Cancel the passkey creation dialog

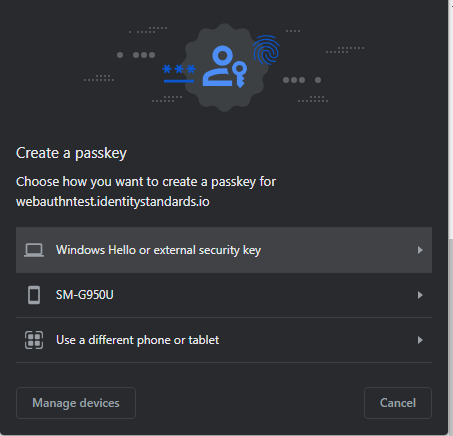click(398, 403)
